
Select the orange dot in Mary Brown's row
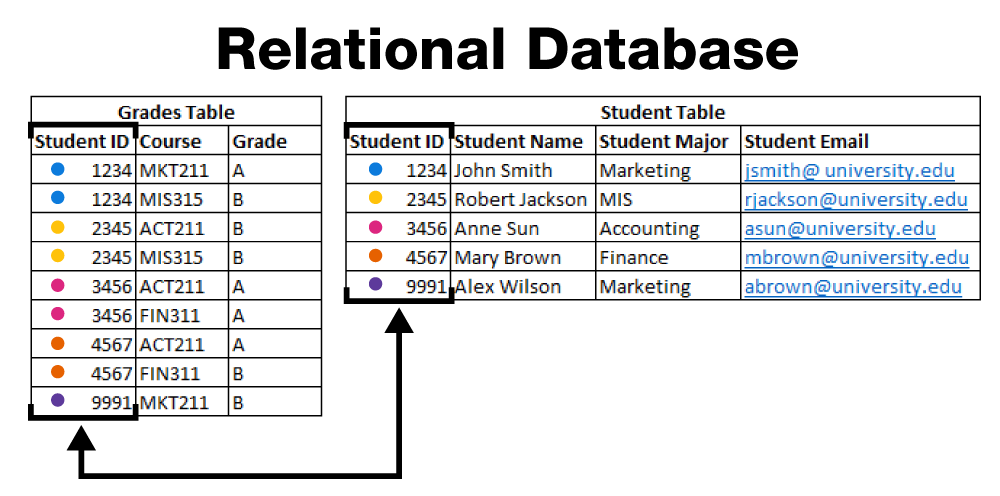pos(375,257)
